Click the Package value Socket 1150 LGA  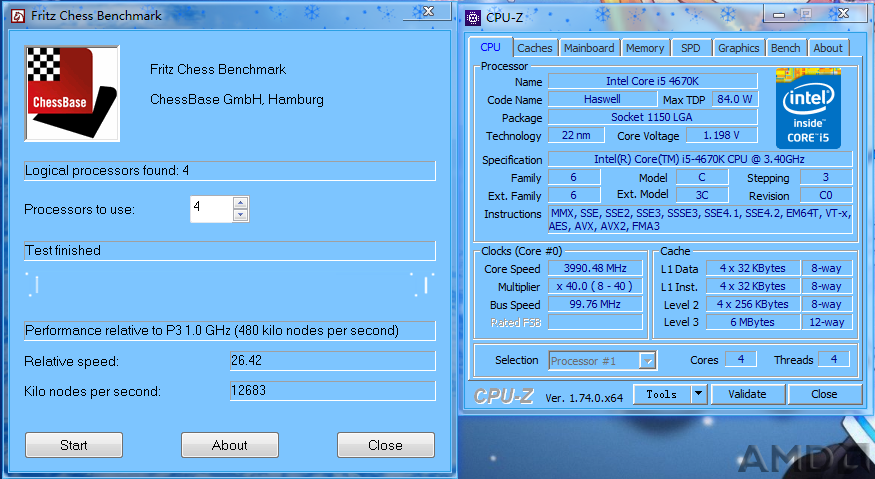(652, 117)
